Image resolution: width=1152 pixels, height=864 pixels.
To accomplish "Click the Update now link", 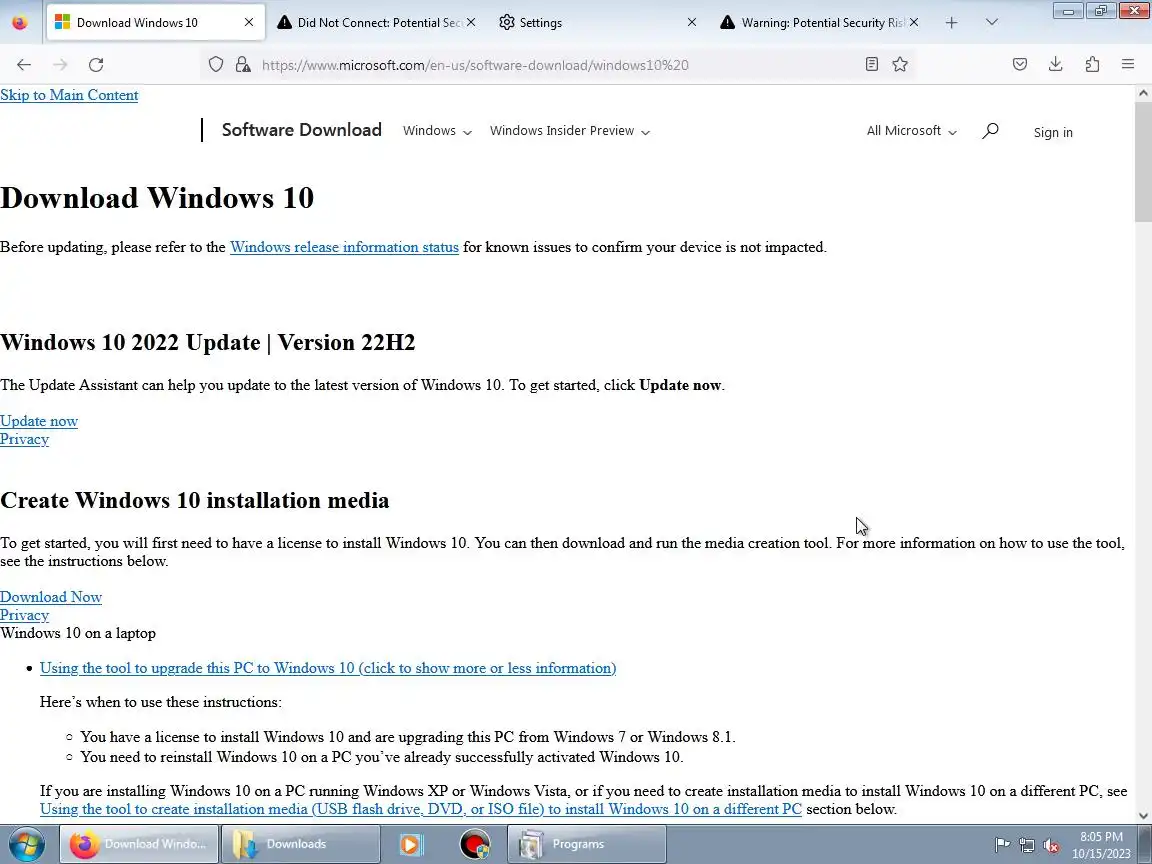I will tap(39, 421).
